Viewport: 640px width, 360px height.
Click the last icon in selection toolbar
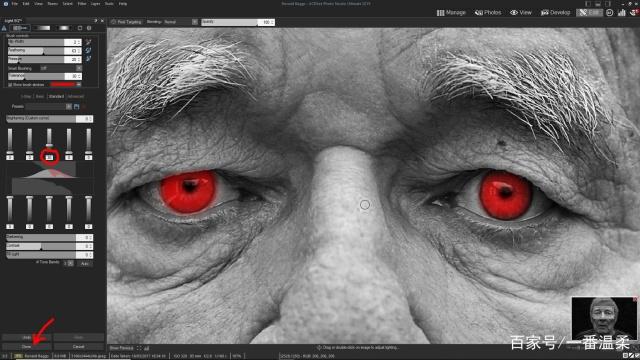pyautogui.click(x=89, y=28)
